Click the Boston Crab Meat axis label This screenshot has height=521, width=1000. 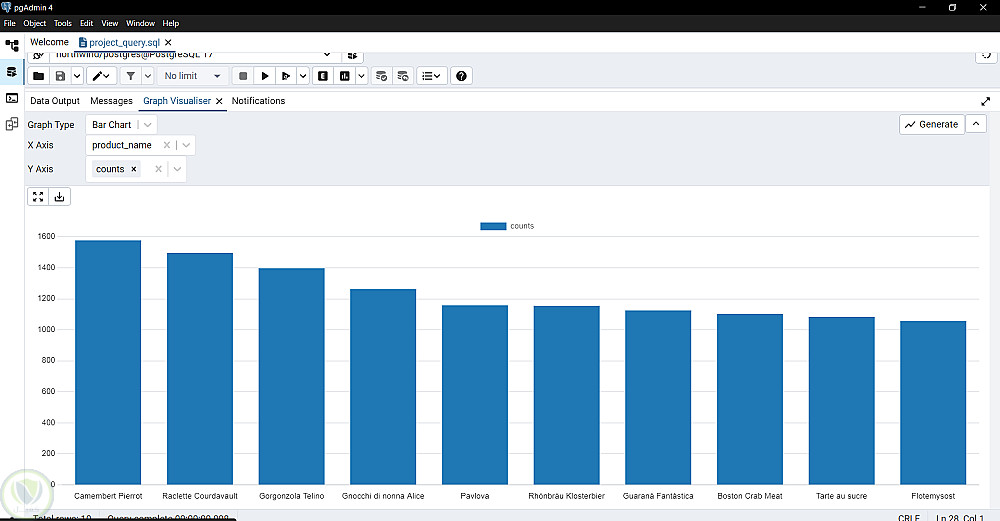[x=750, y=496]
